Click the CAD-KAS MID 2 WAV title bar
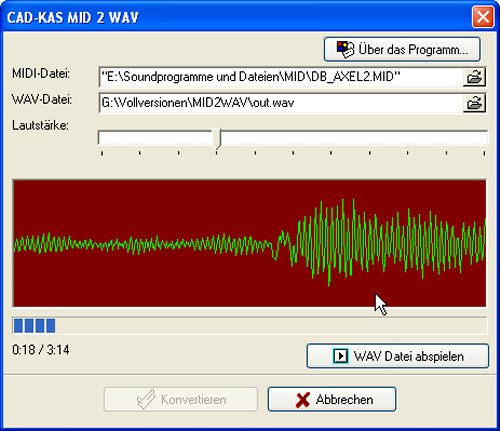The width and height of the screenshot is (500, 431). pyautogui.click(x=233, y=17)
